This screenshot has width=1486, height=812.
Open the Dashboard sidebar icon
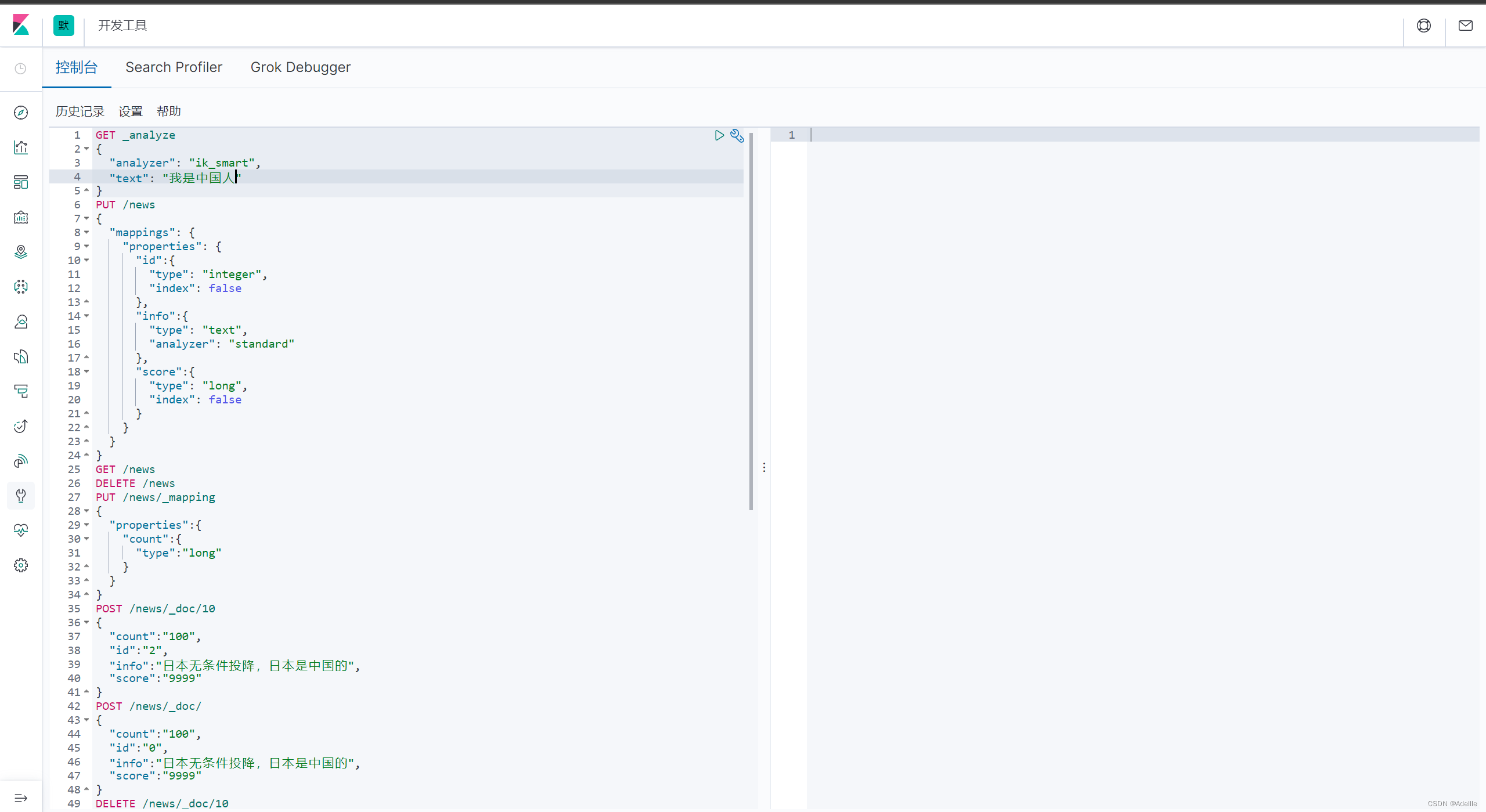tap(21, 182)
